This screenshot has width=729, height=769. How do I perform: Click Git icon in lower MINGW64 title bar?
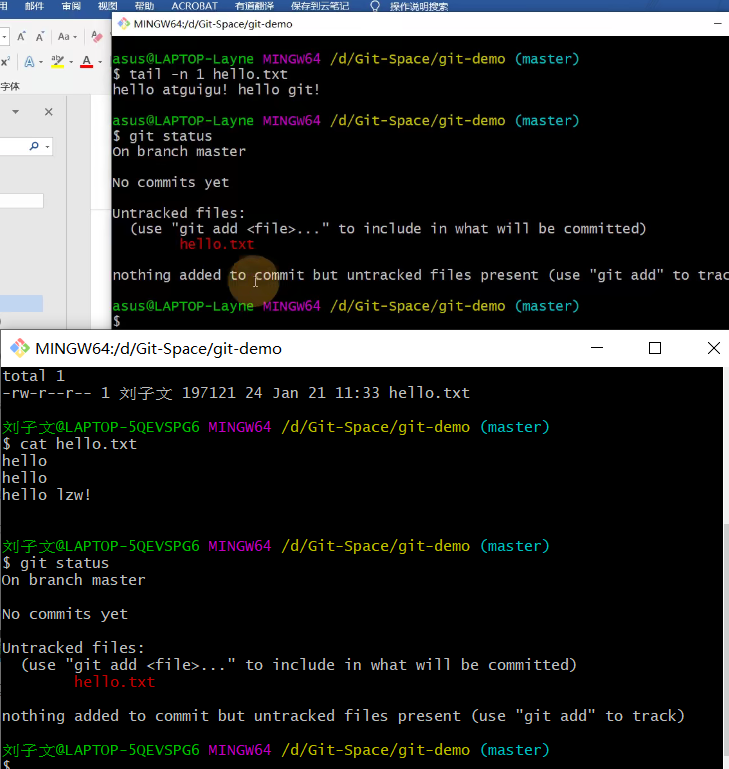pos(20,348)
